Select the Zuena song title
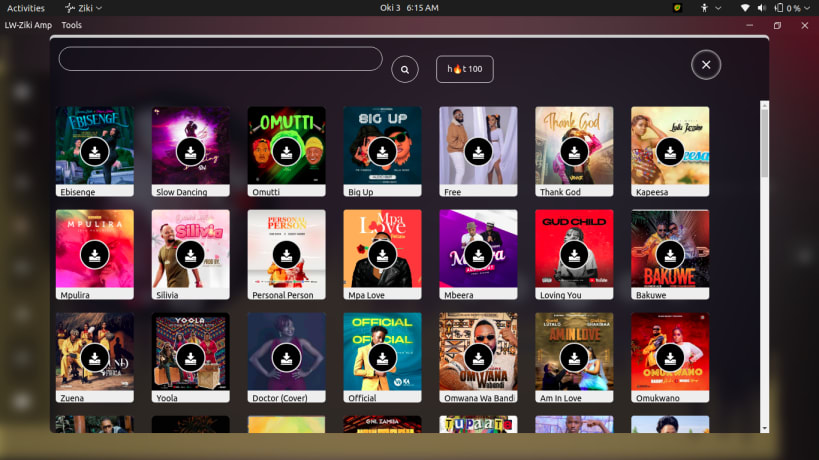 click(72, 398)
